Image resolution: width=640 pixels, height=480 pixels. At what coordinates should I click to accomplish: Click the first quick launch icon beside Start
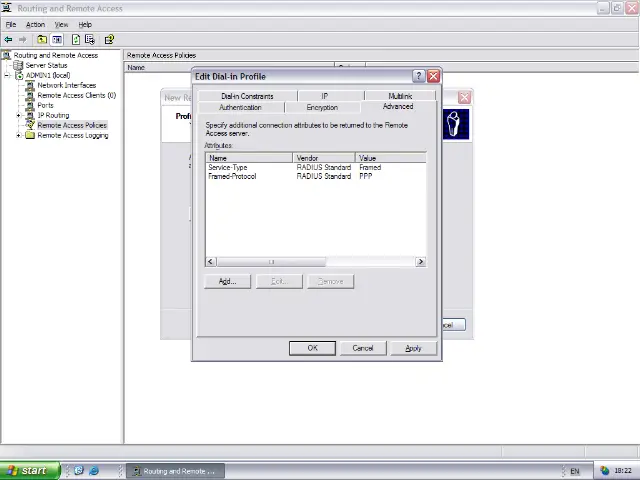[x=79, y=471]
